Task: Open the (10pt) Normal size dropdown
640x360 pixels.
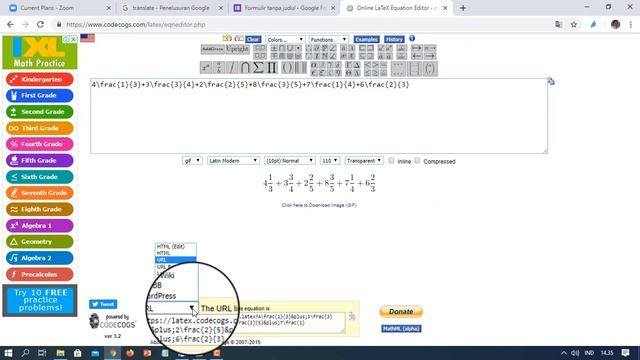Action: tap(289, 161)
